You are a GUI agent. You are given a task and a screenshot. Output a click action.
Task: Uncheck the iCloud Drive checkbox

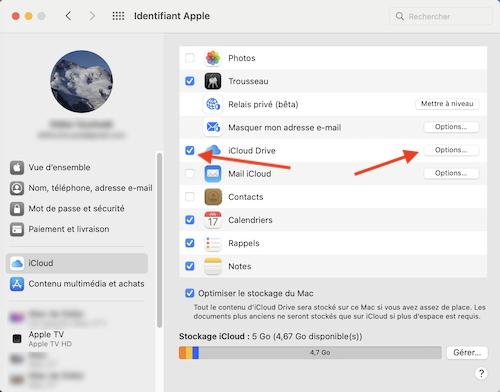(x=190, y=150)
